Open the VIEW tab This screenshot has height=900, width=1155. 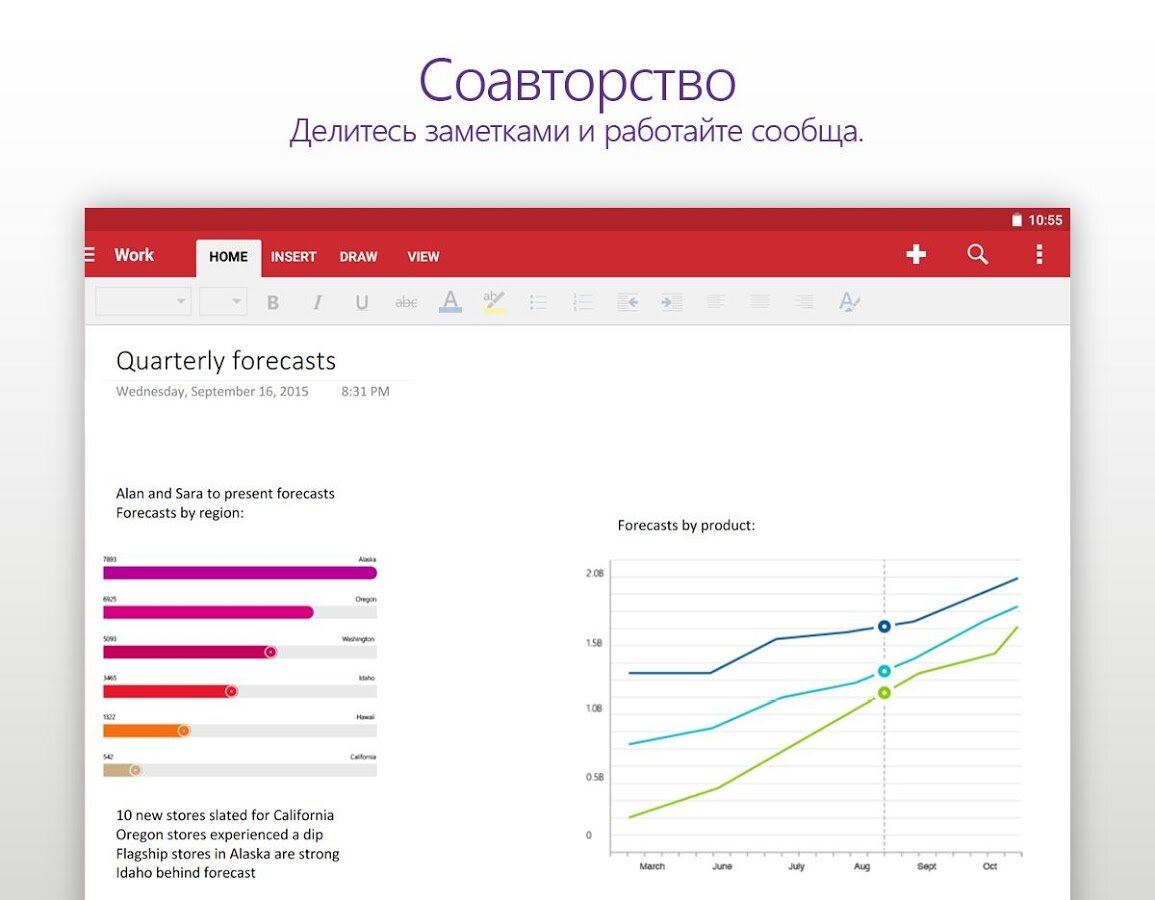coord(423,257)
